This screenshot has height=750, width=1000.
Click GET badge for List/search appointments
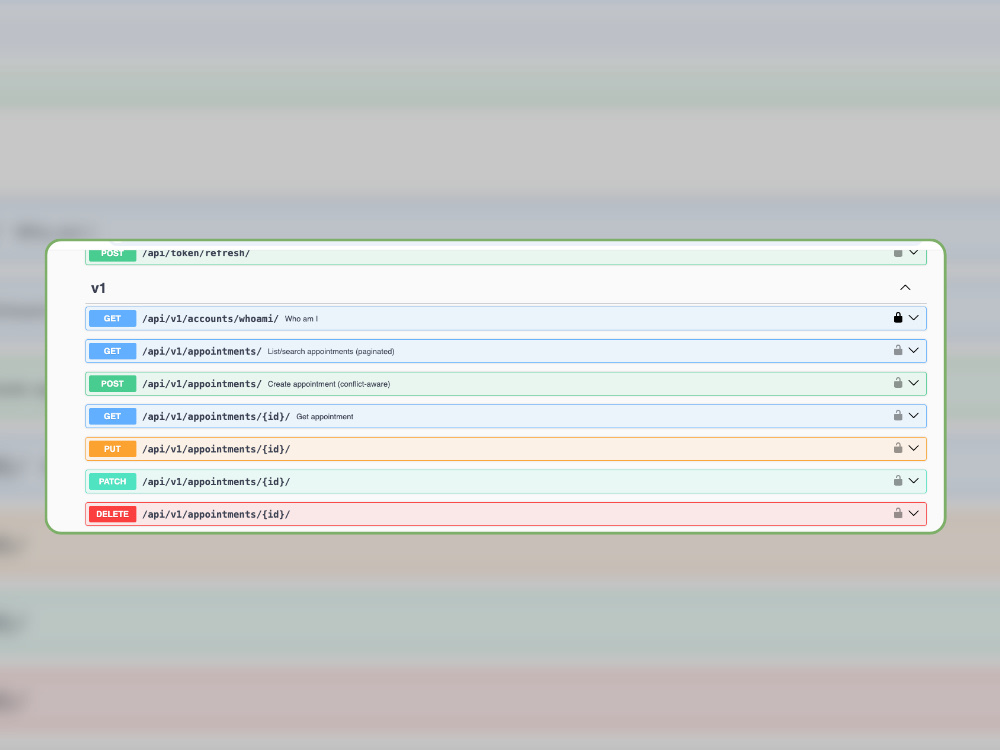pyautogui.click(x=112, y=351)
